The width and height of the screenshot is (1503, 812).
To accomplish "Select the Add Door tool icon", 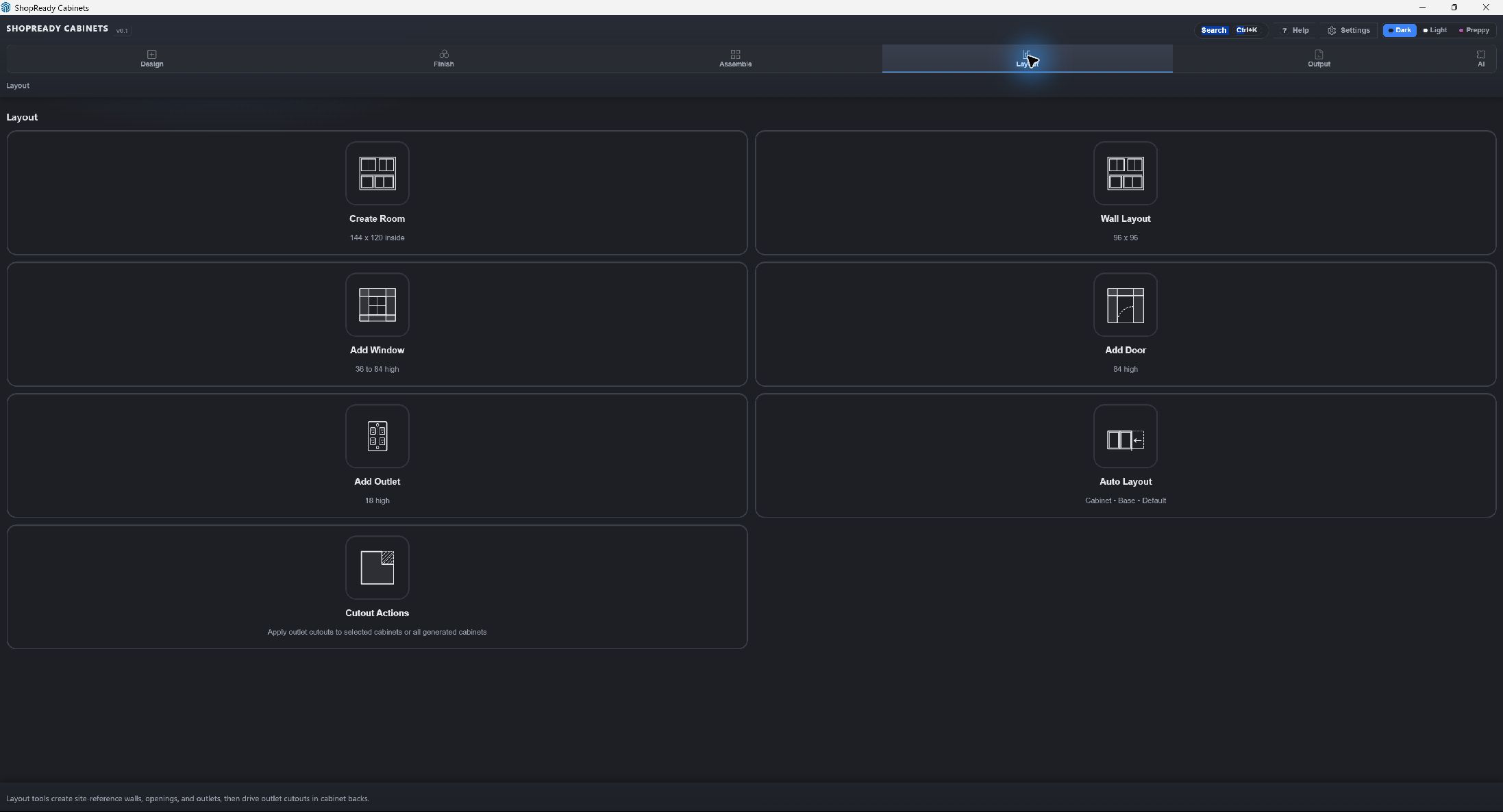I will (1125, 305).
